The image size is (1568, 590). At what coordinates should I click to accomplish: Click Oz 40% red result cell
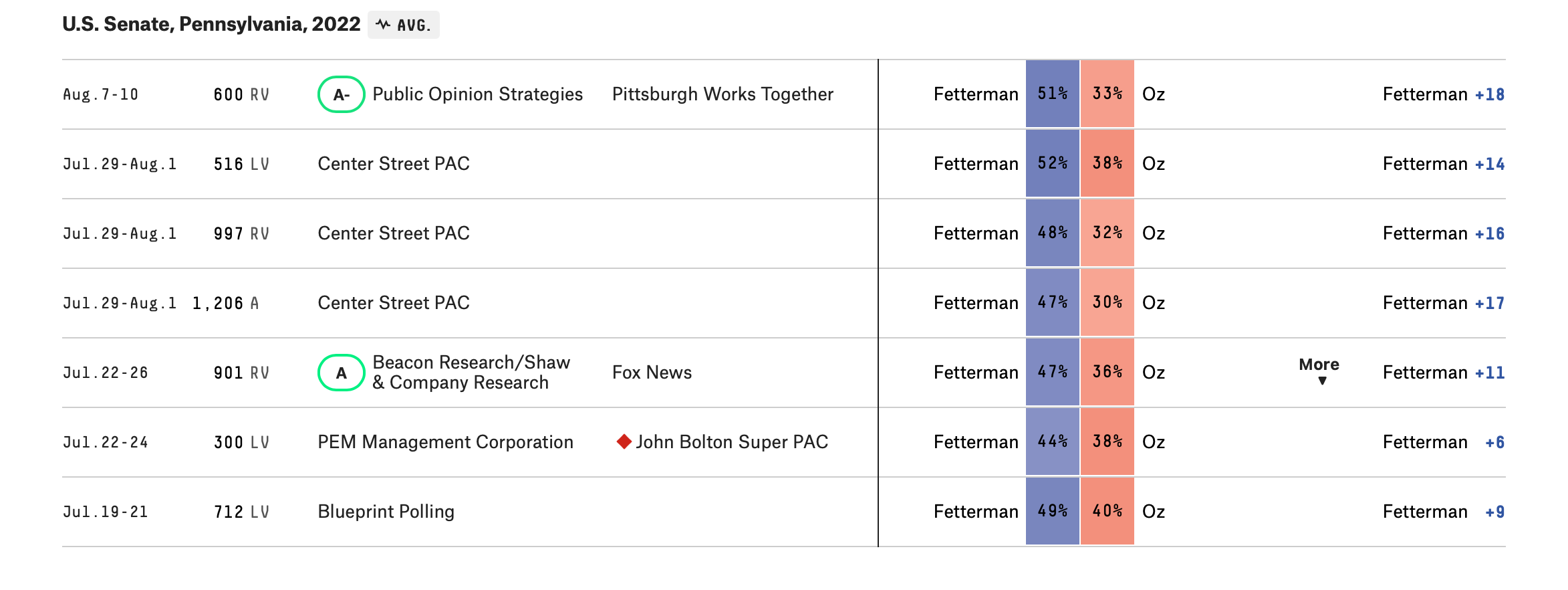coord(1107,511)
